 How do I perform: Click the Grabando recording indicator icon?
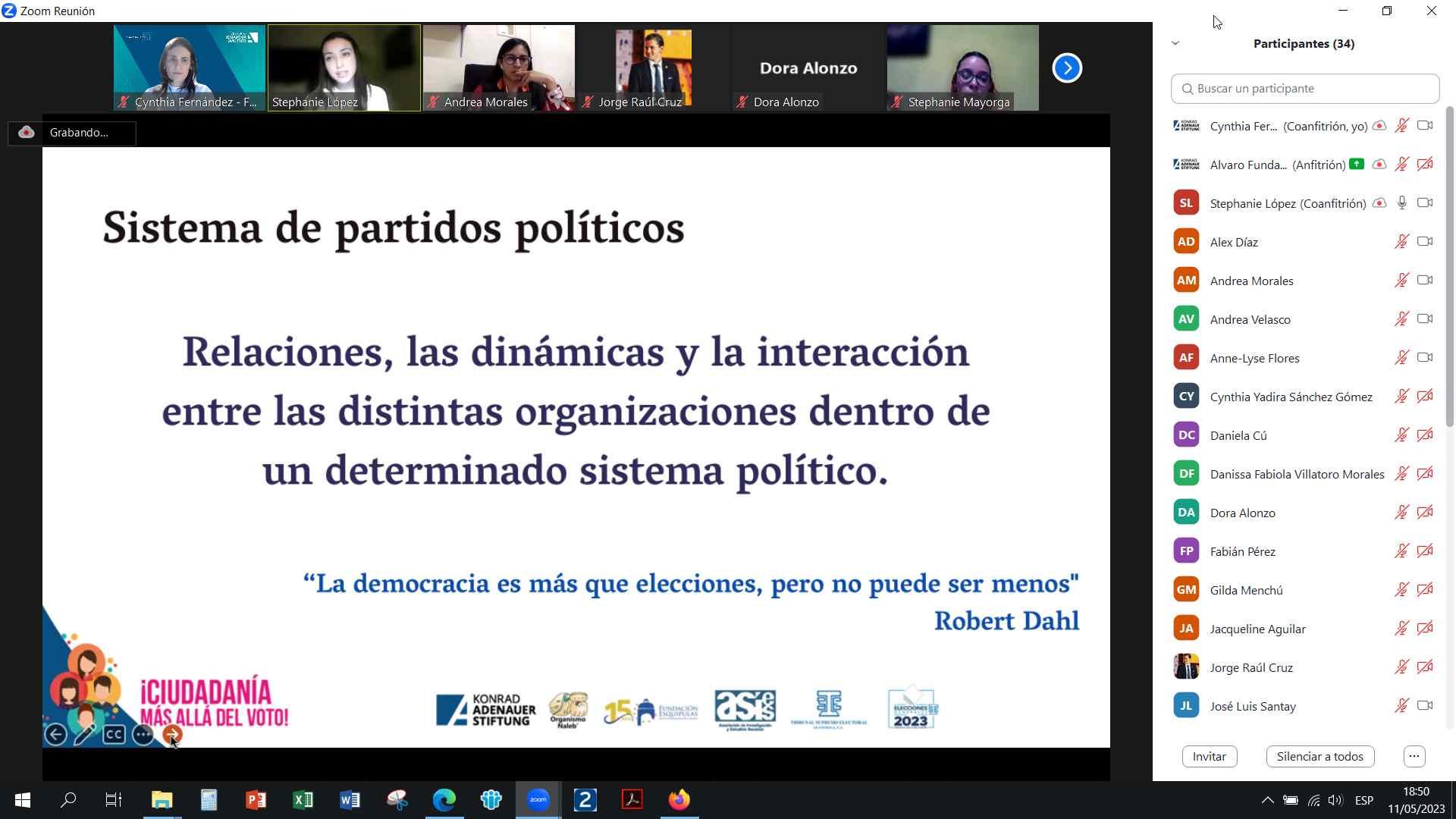26,132
